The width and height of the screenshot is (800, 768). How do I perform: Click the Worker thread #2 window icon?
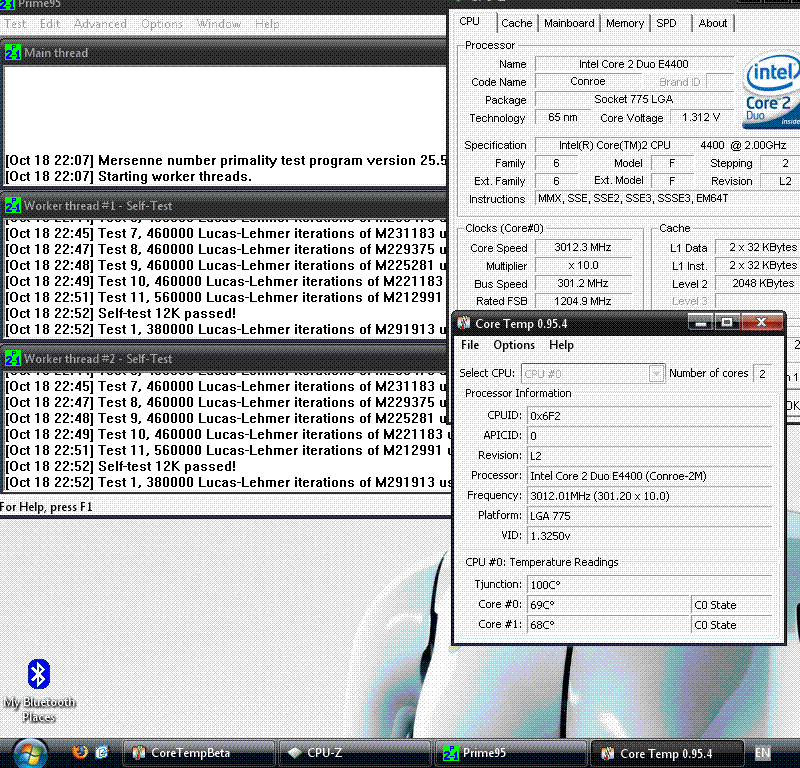point(12,359)
